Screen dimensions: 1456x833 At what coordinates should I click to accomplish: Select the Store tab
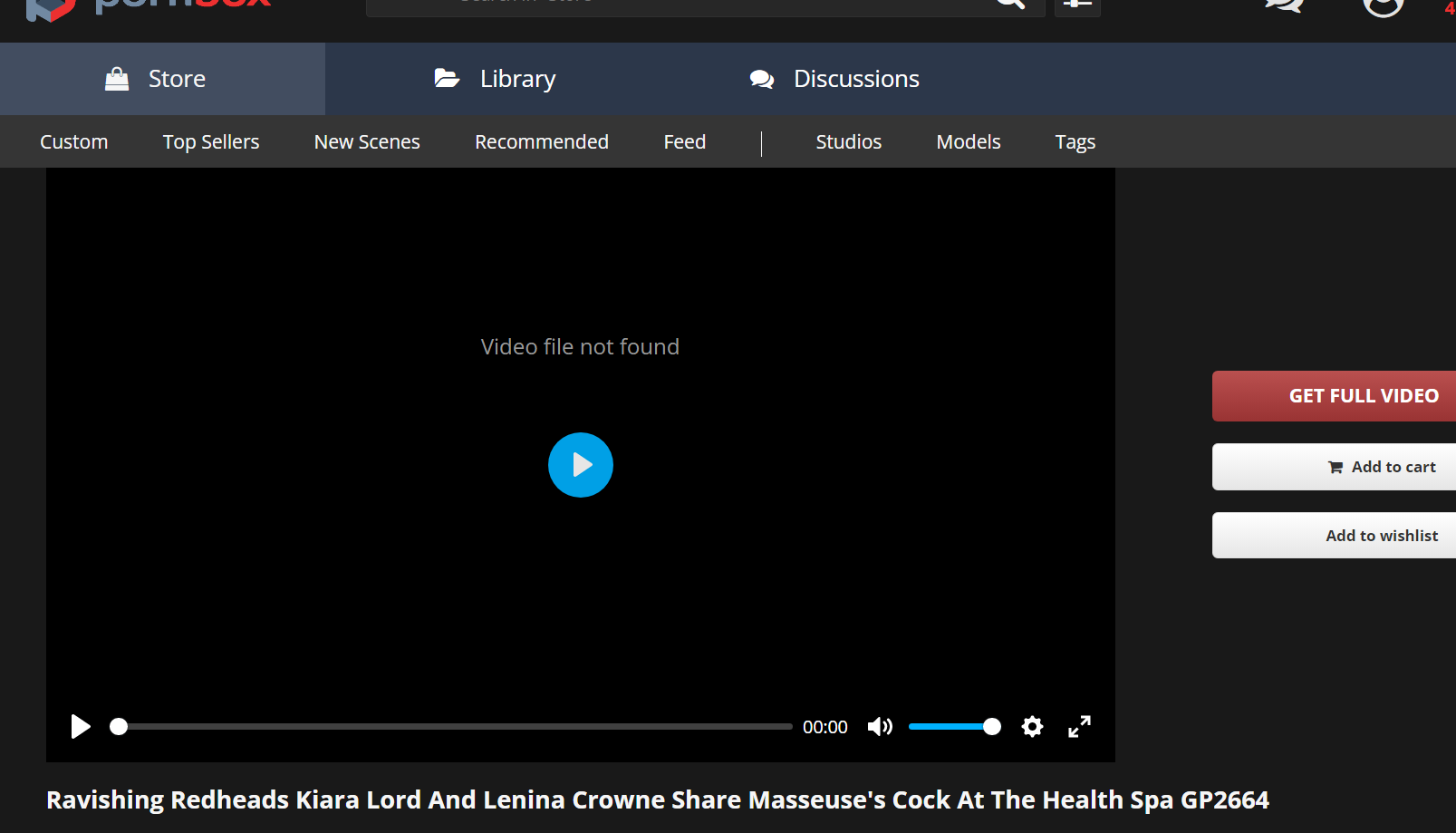point(155,79)
